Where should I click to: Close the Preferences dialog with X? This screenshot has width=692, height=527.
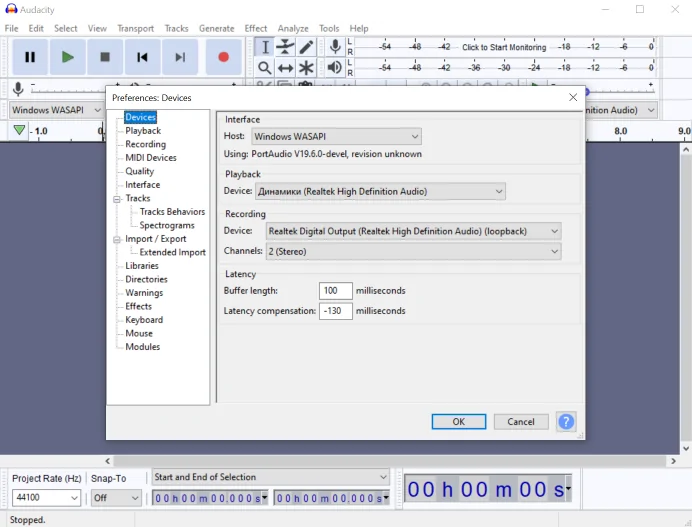(573, 97)
